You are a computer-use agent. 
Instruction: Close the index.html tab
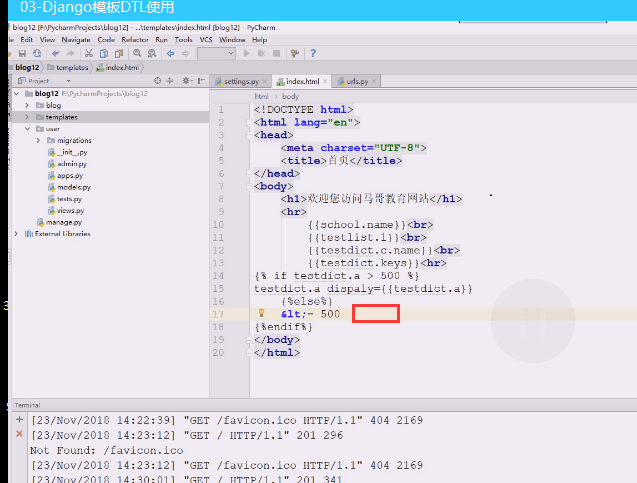[x=325, y=82]
